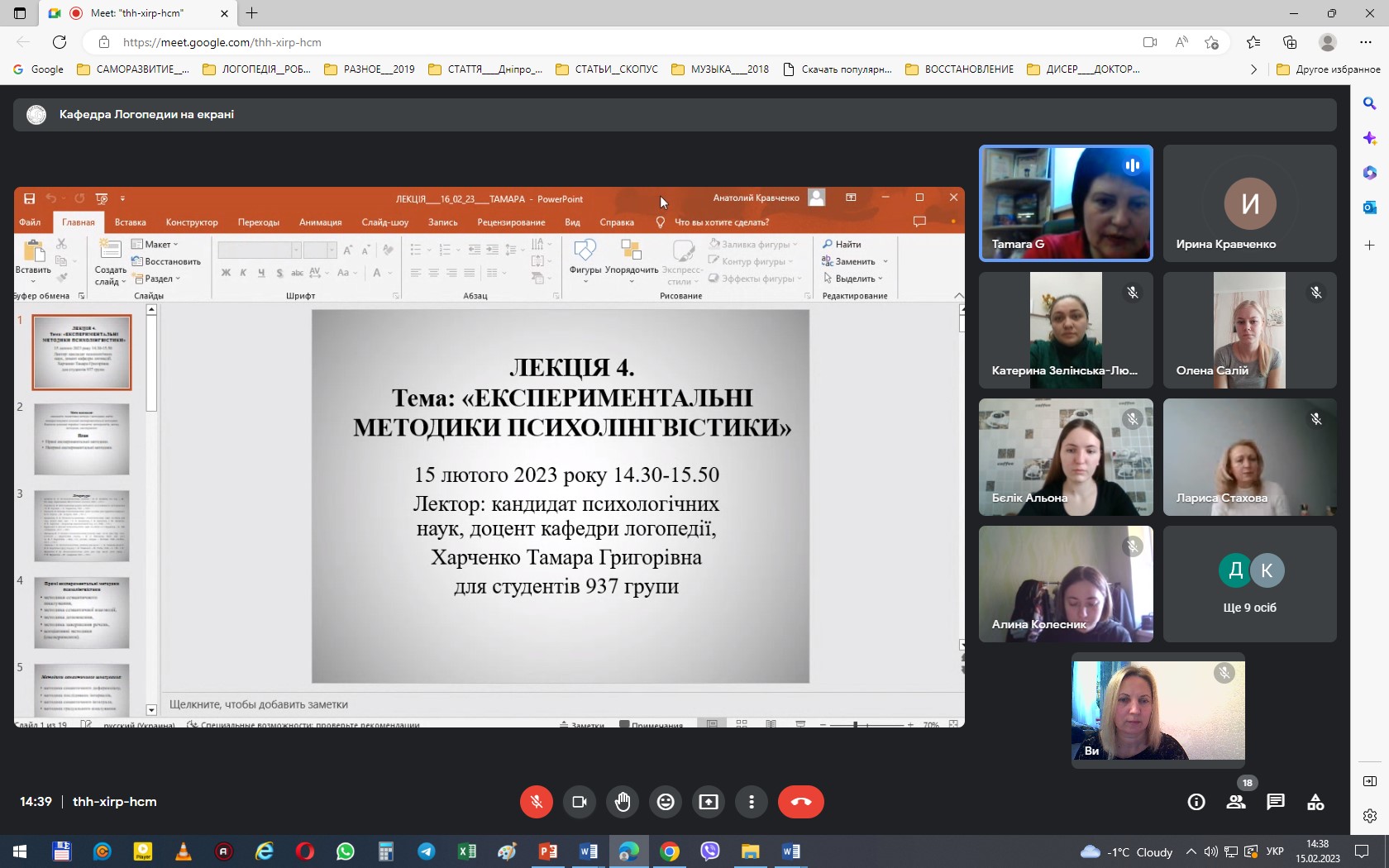The height and width of the screenshot is (868, 1389).
Task: Reload the page in browser
Action: coord(60,42)
